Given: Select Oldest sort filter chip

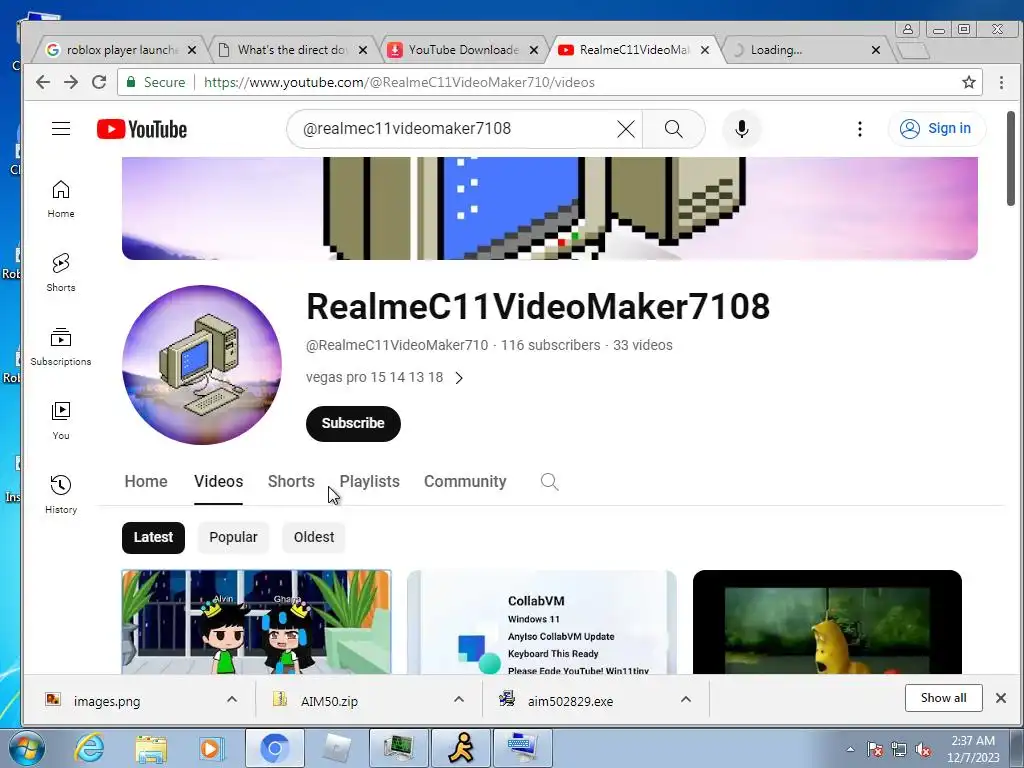Looking at the screenshot, I should pos(314,537).
